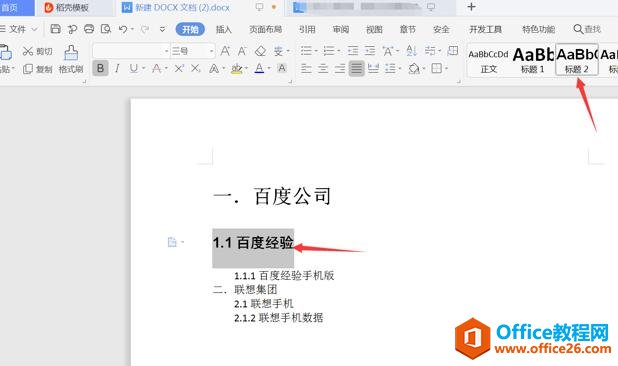Open the font name dropdown
The image size is (618, 366).
point(166,51)
